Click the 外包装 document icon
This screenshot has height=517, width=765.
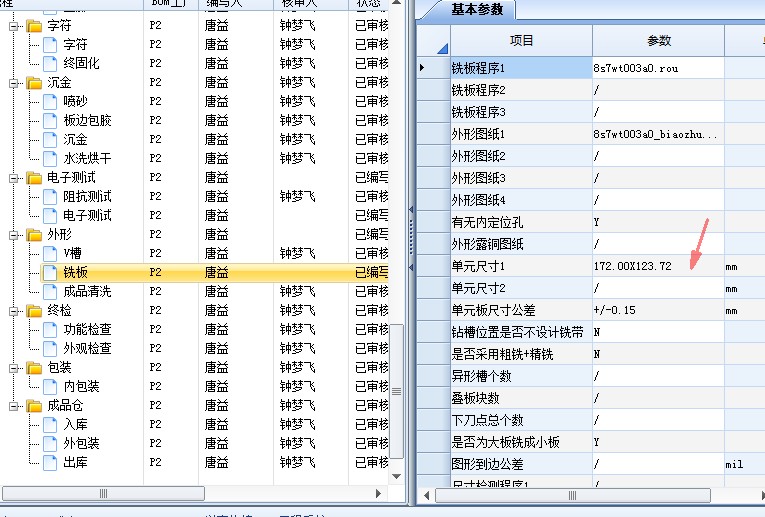coord(50,444)
